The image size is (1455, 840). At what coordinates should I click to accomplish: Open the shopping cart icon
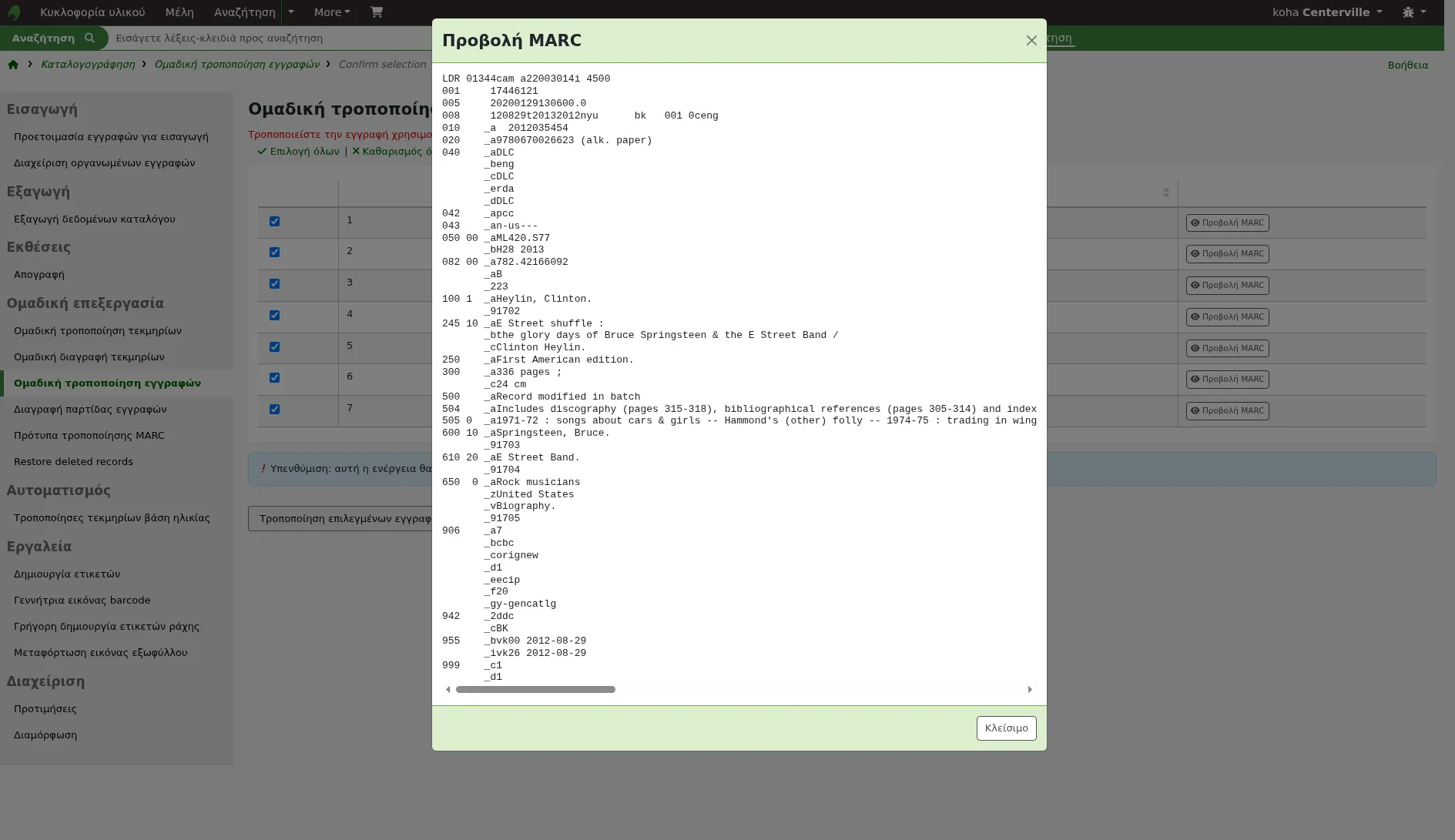377,12
